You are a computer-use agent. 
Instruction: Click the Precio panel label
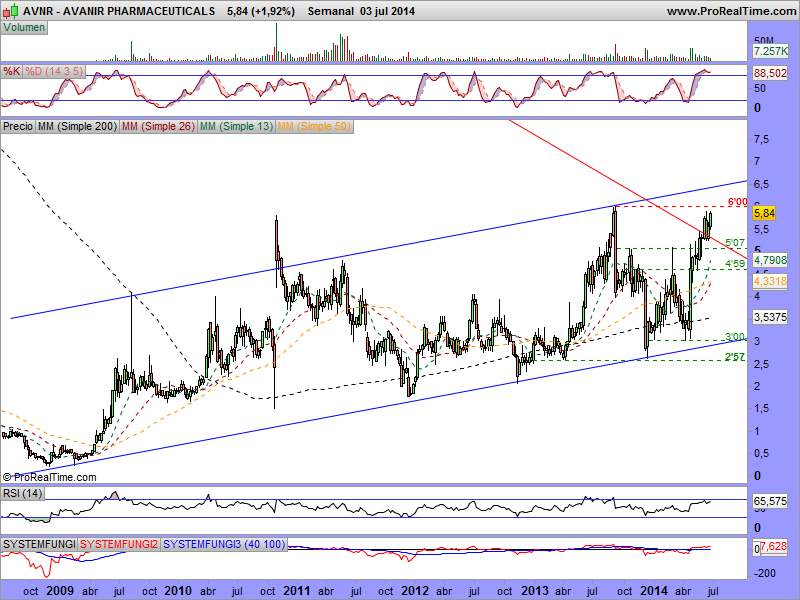point(18,126)
